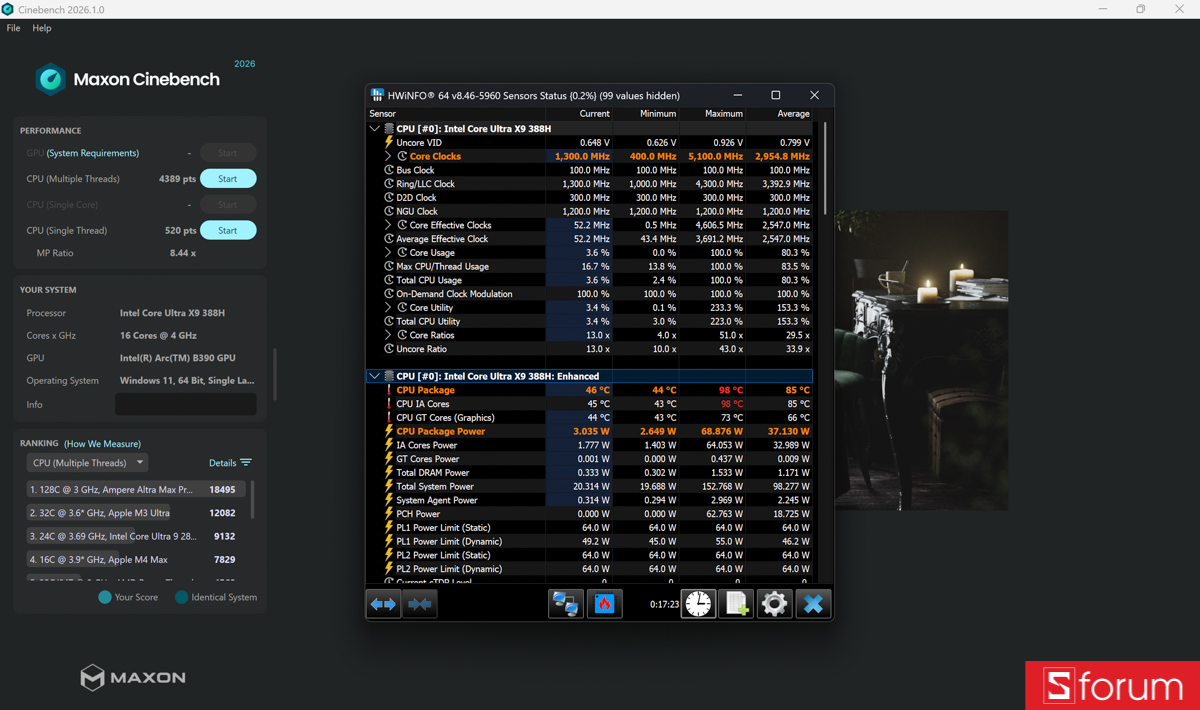The height and width of the screenshot is (710, 1200).
Task: Click the Minimum column header
Action: [658, 114]
